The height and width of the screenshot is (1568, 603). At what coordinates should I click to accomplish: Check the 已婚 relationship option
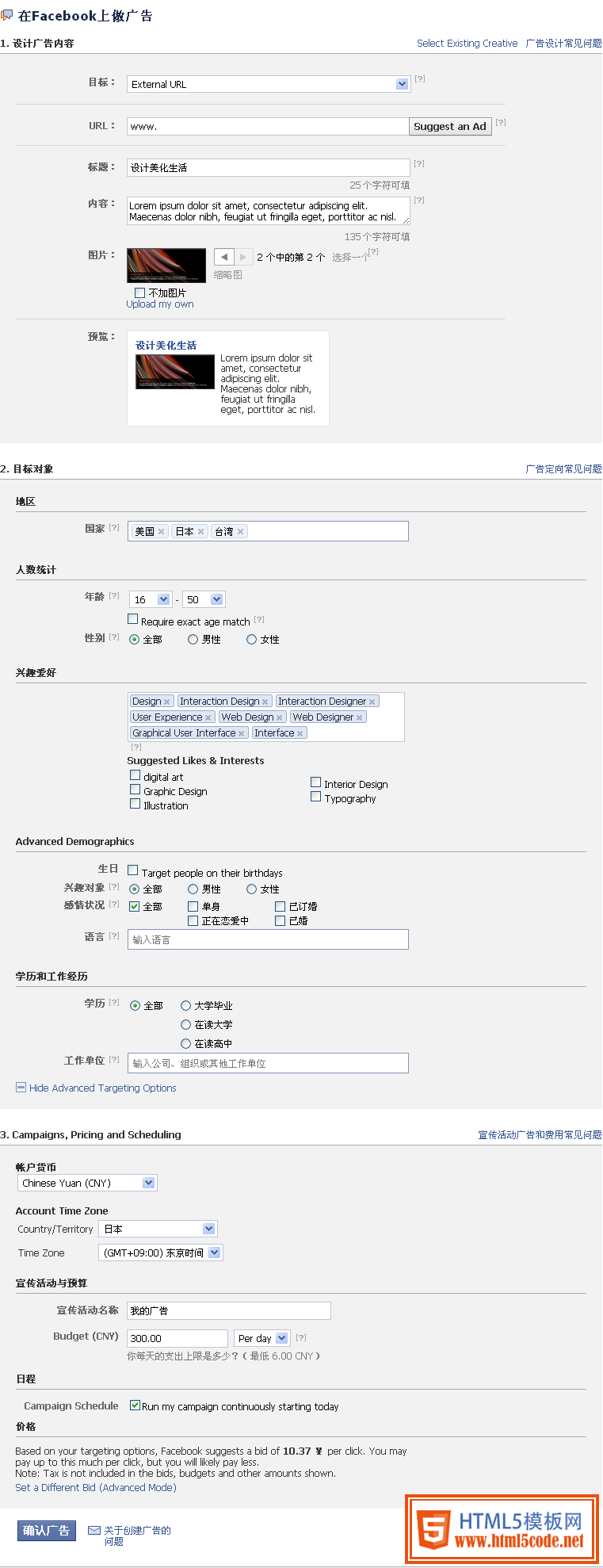(280, 920)
